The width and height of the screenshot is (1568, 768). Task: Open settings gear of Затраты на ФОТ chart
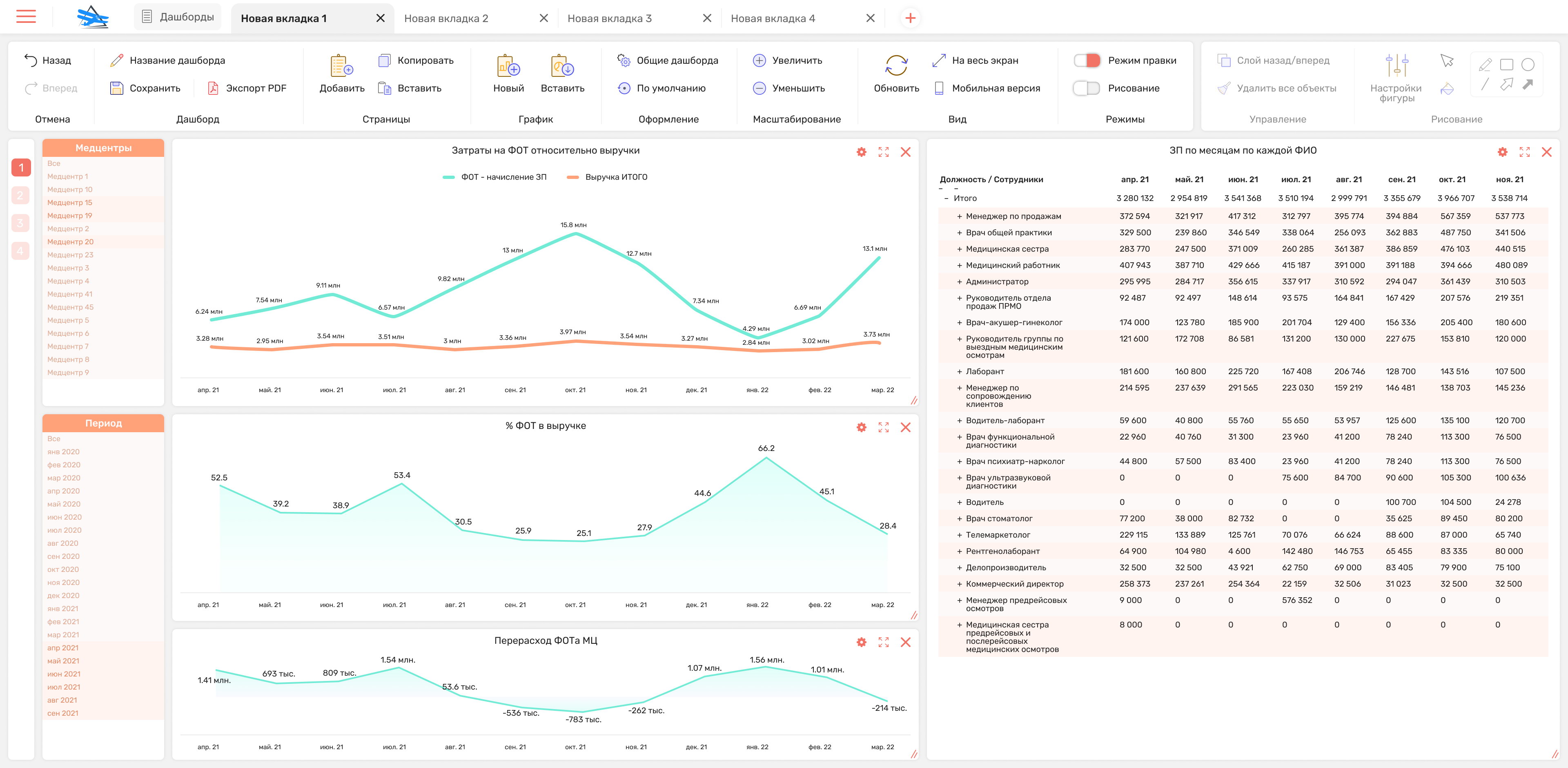[x=861, y=152]
